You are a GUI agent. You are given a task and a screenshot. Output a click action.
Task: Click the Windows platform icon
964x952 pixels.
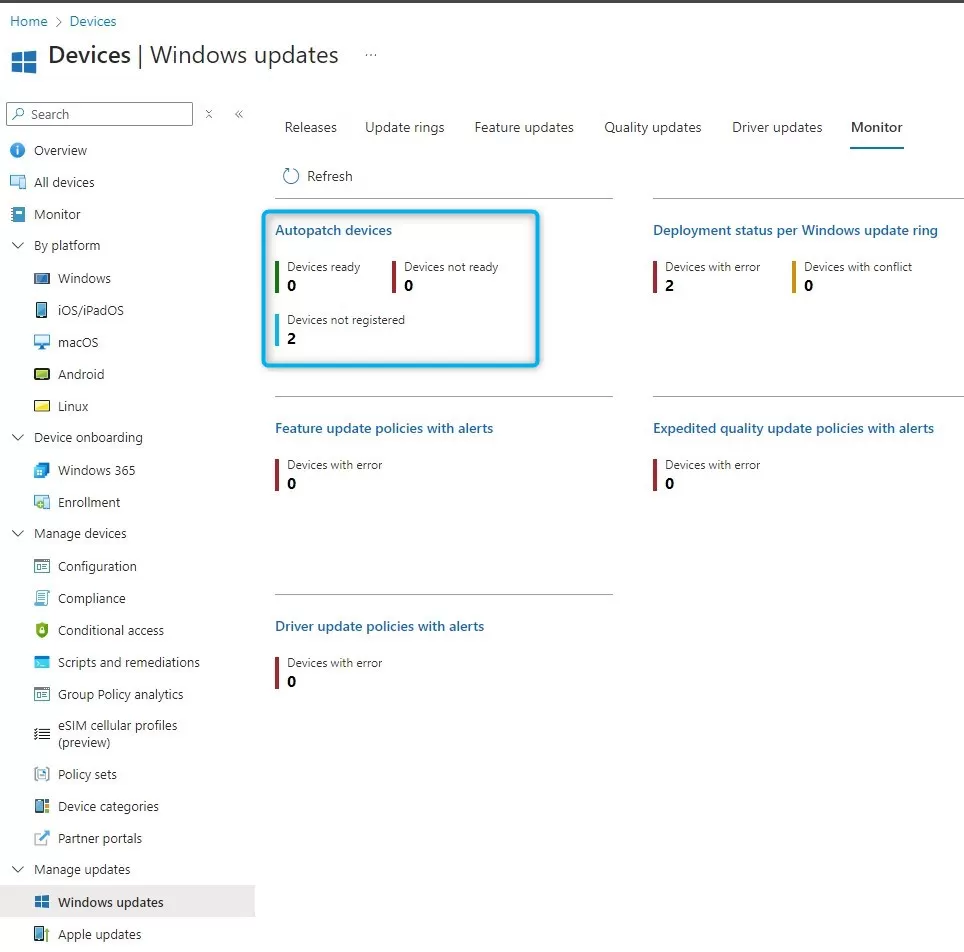[42, 279]
